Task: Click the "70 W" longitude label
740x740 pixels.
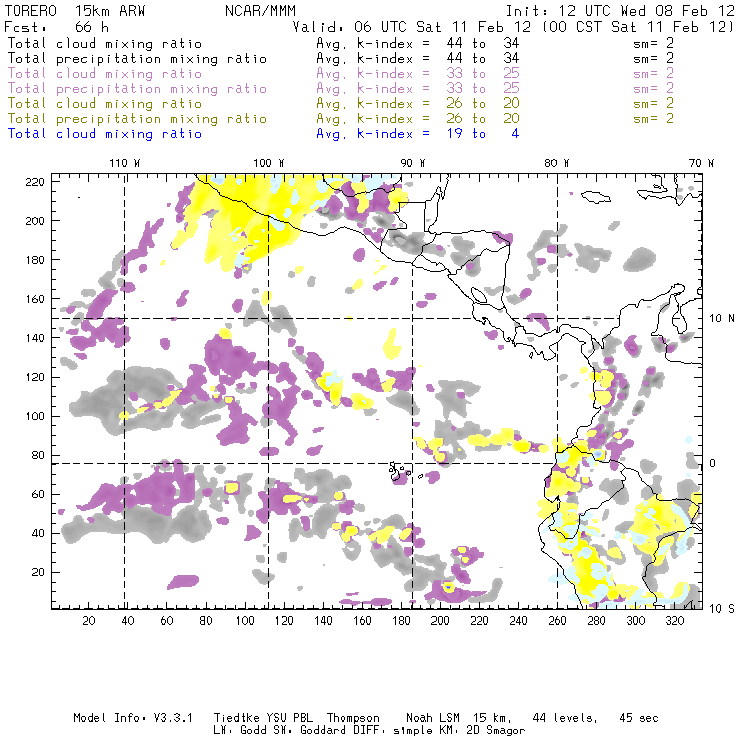Action: point(701,163)
